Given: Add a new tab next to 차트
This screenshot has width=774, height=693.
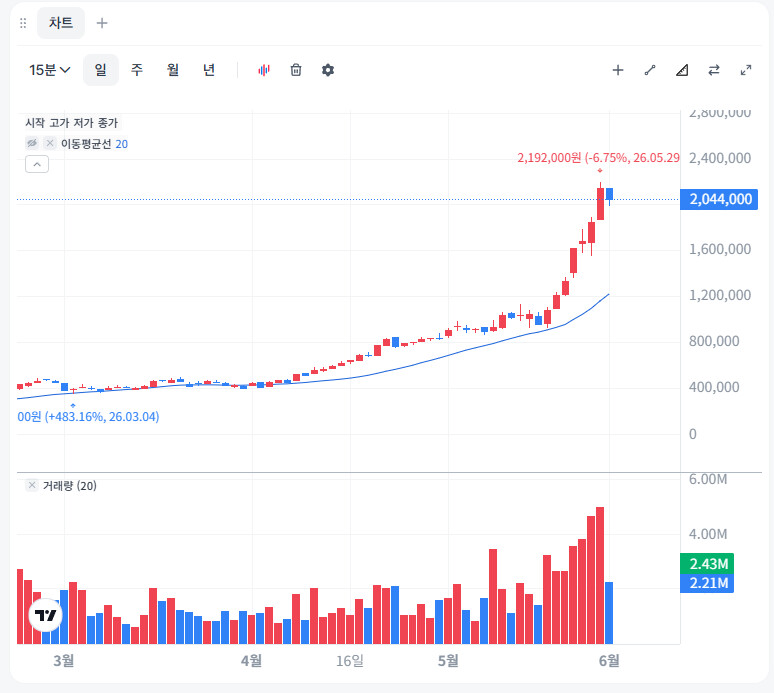Looking at the screenshot, I should coord(102,23).
